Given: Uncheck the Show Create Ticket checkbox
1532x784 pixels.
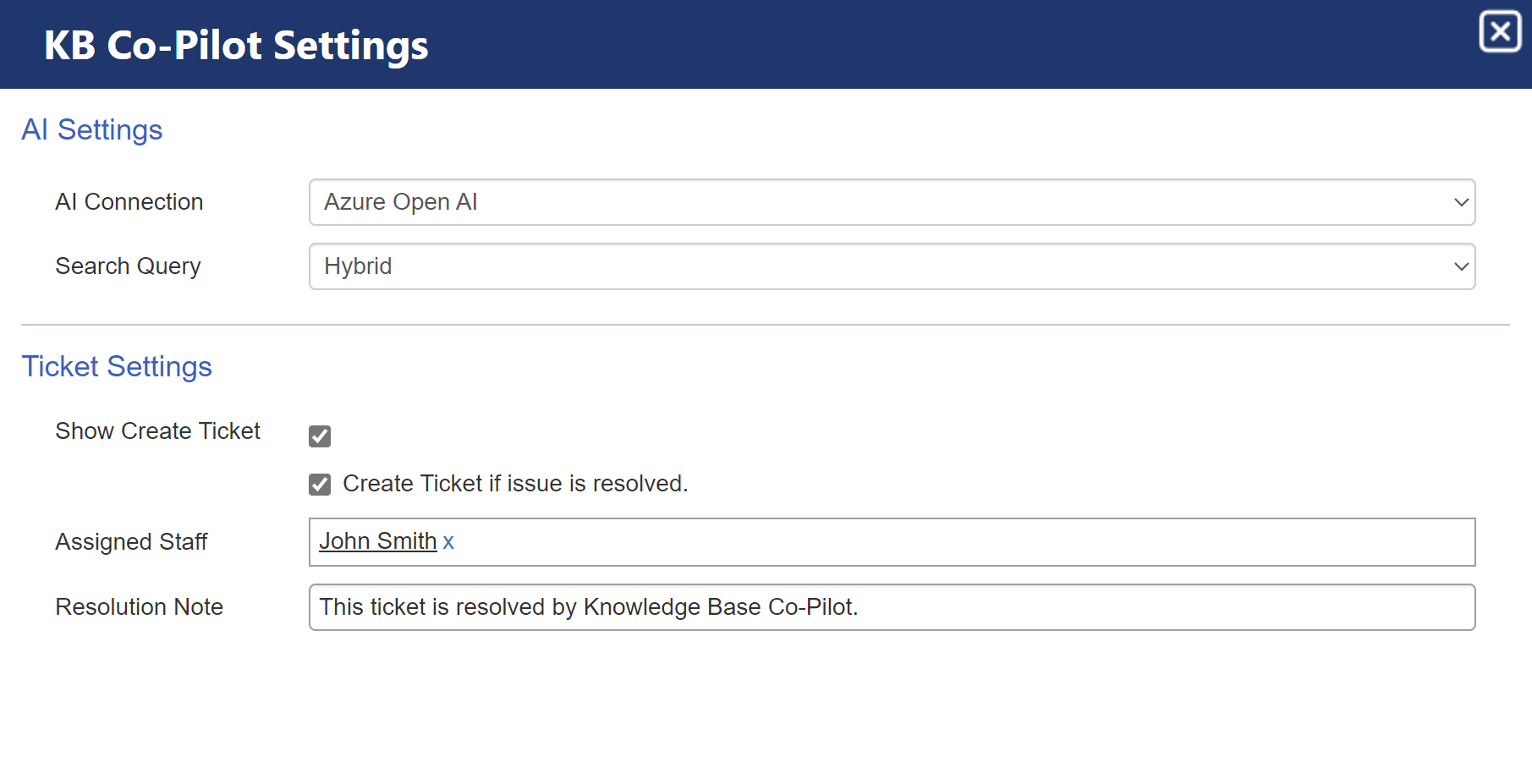Looking at the screenshot, I should (x=320, y=436).
